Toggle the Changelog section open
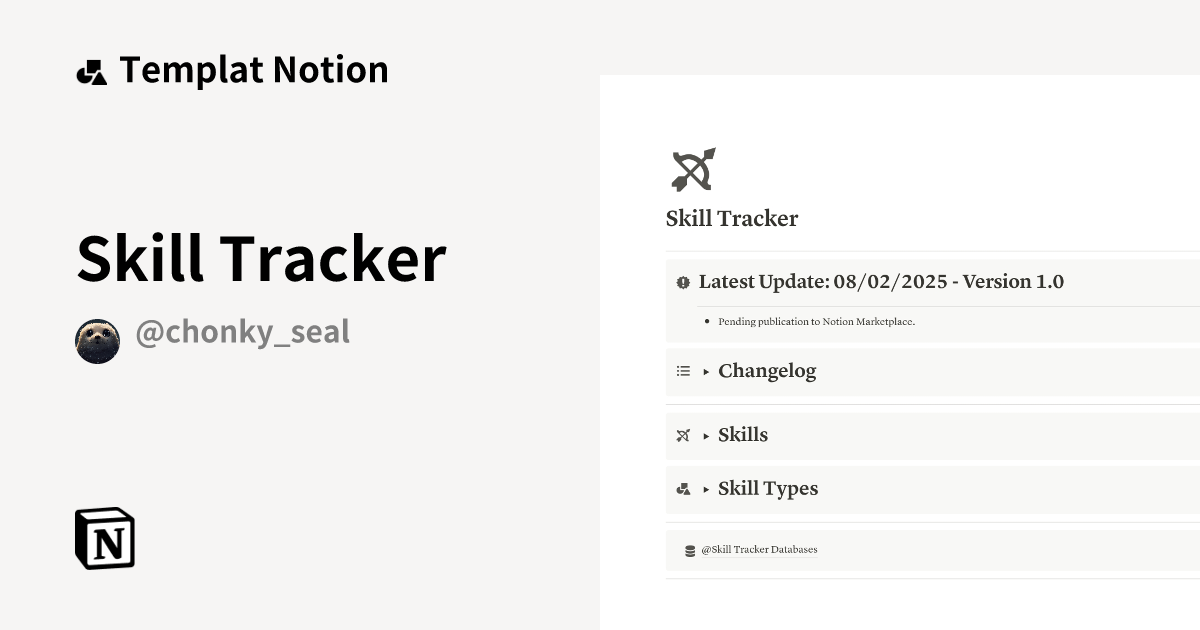1200x630 pixels. click(x=768, y=371)
